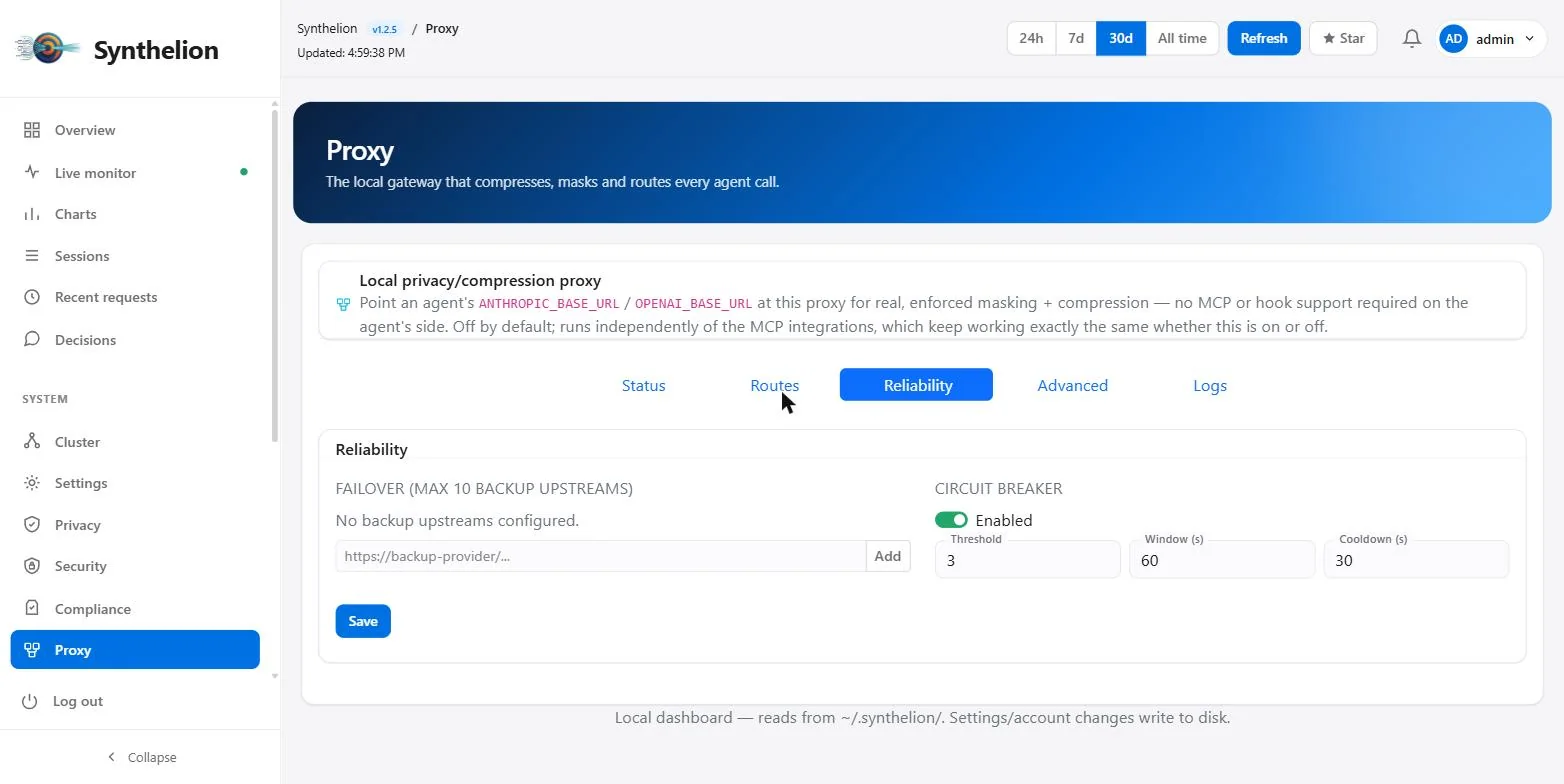
Task: Click the v1.2.5 version badge
Action: tap(385, 29)
